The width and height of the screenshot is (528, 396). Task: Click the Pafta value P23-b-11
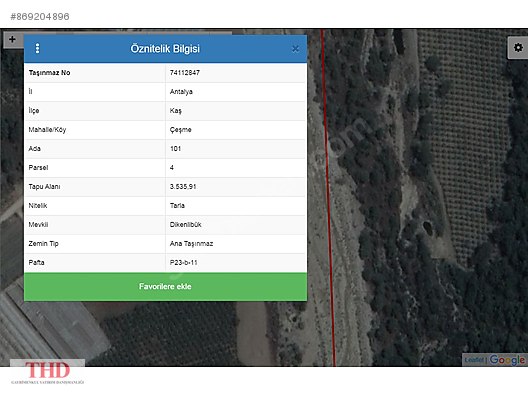(184, 262)
